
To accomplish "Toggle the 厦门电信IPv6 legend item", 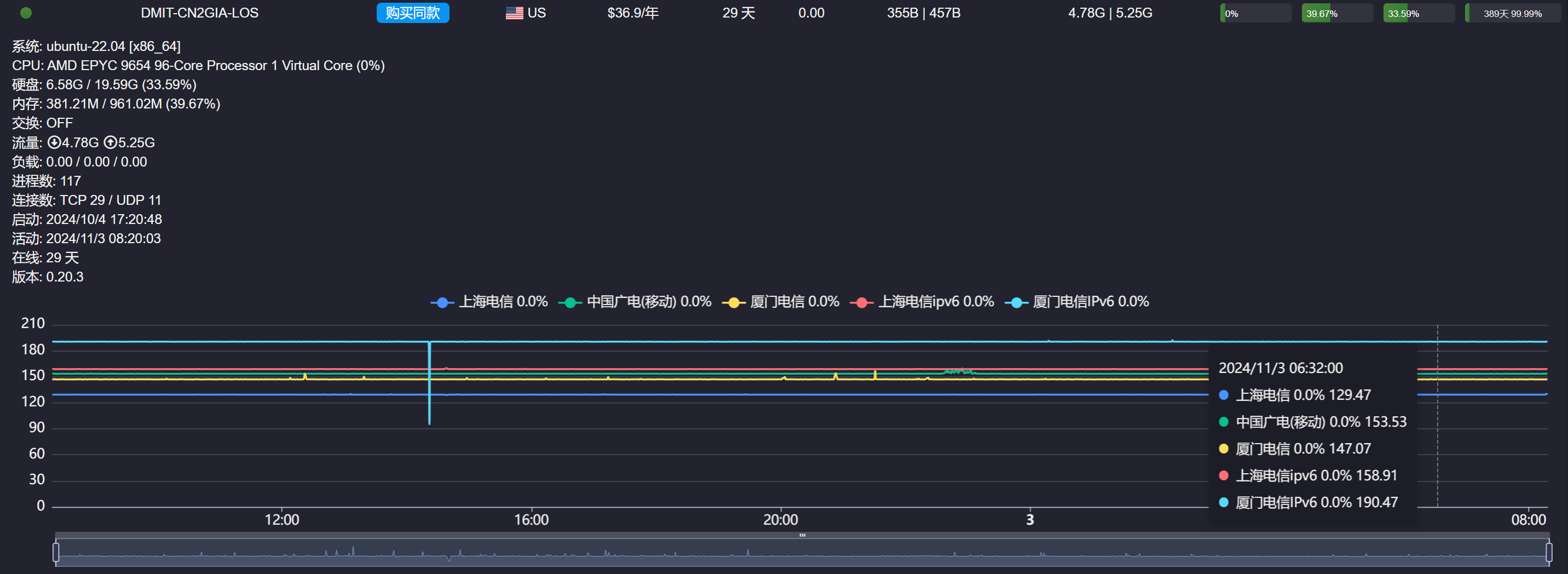I will (1077, 302).
